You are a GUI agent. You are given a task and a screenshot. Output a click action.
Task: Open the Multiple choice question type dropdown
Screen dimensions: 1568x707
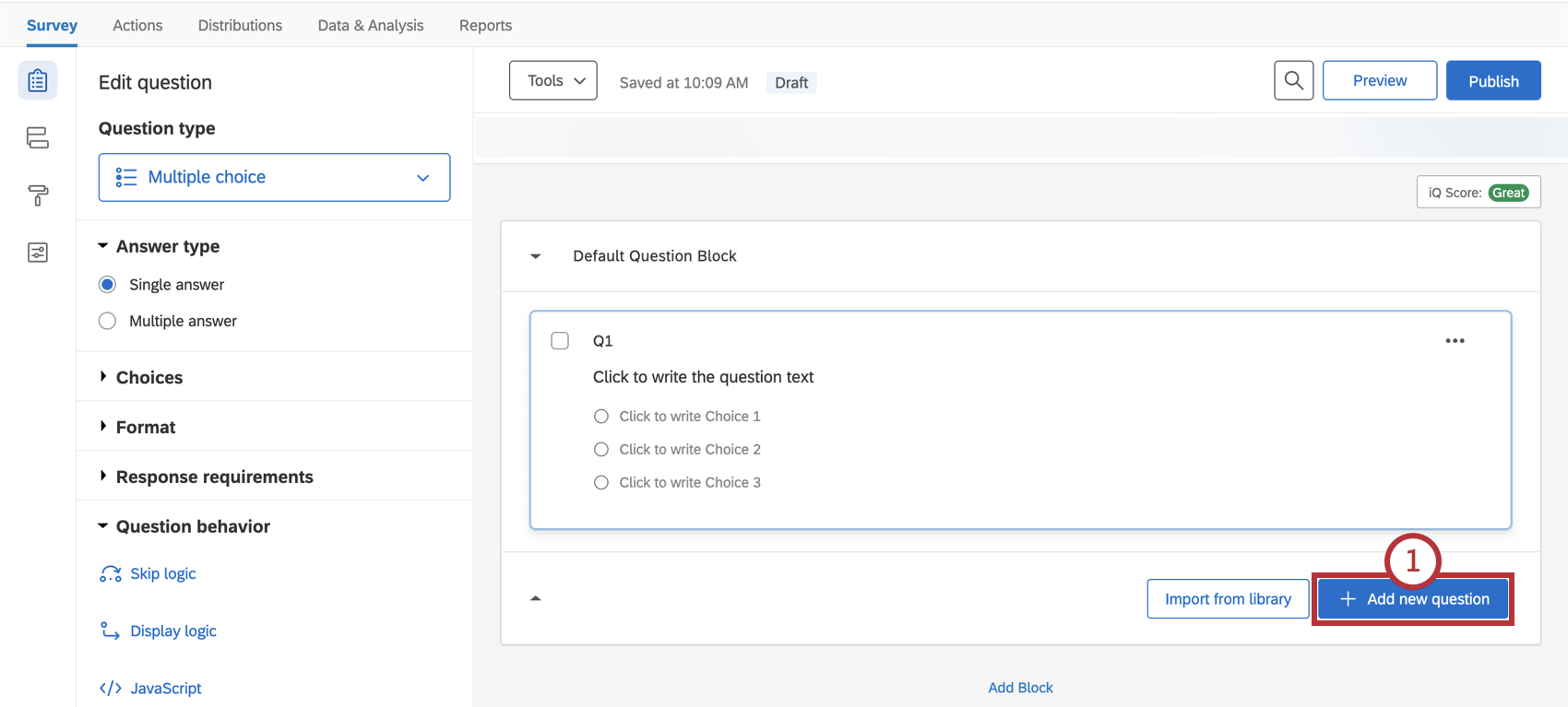point(274,177)
